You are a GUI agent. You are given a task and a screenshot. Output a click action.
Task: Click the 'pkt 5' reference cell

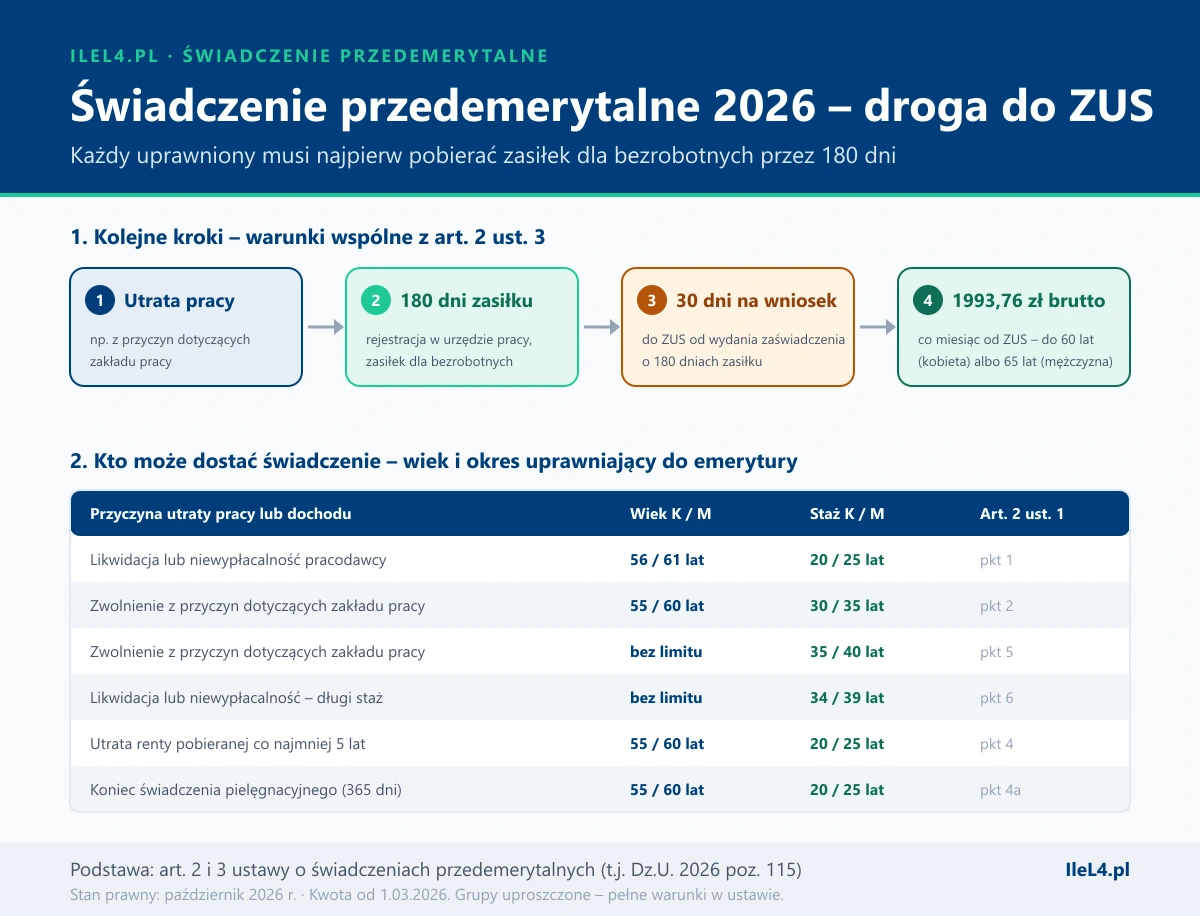[996, 652]
